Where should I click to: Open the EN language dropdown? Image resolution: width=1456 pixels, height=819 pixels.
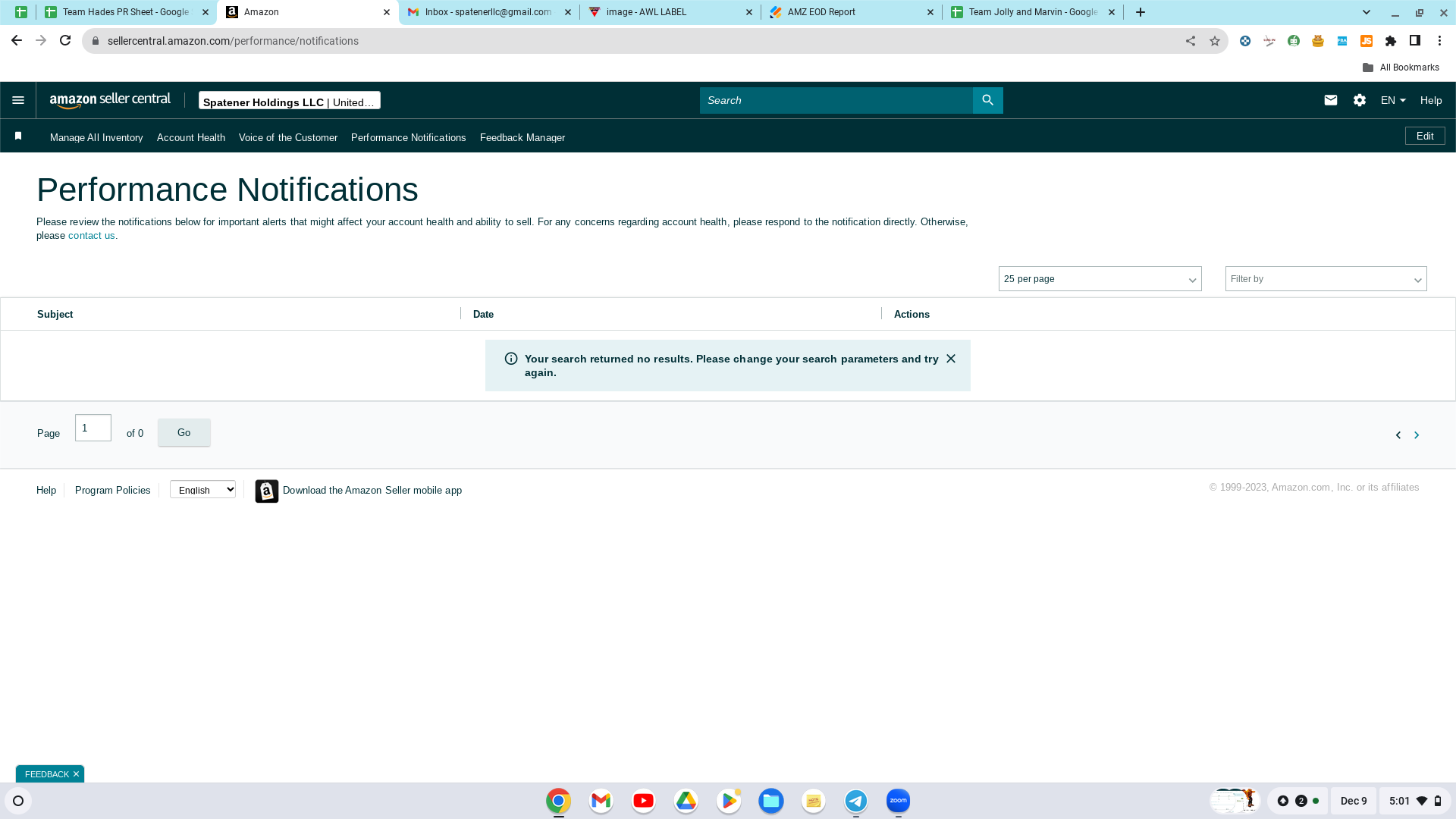pyautogui.click(x=1393, y=100)
